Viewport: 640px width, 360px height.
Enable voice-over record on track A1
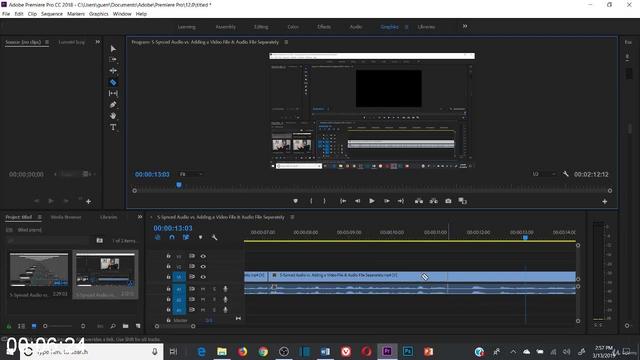point(225,289)
